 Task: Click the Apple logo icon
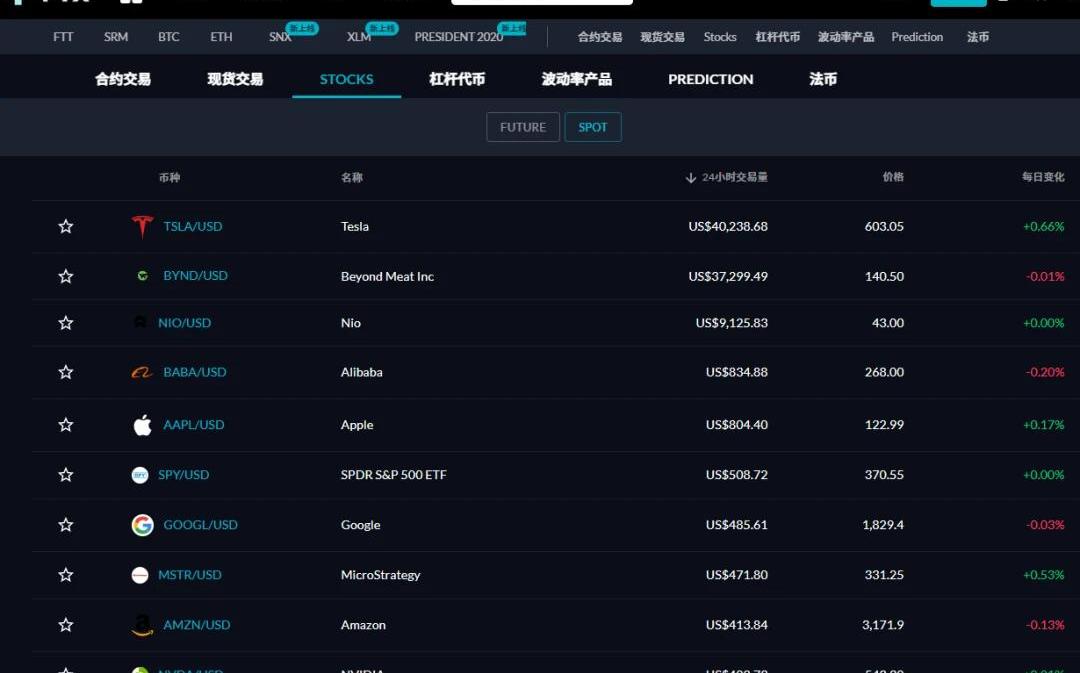(143, 425)
